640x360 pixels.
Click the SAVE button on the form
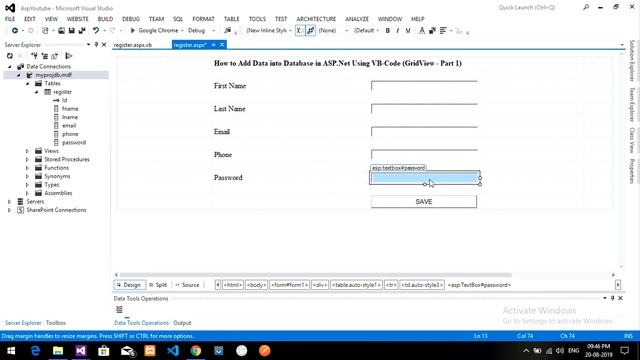point(424,202)
